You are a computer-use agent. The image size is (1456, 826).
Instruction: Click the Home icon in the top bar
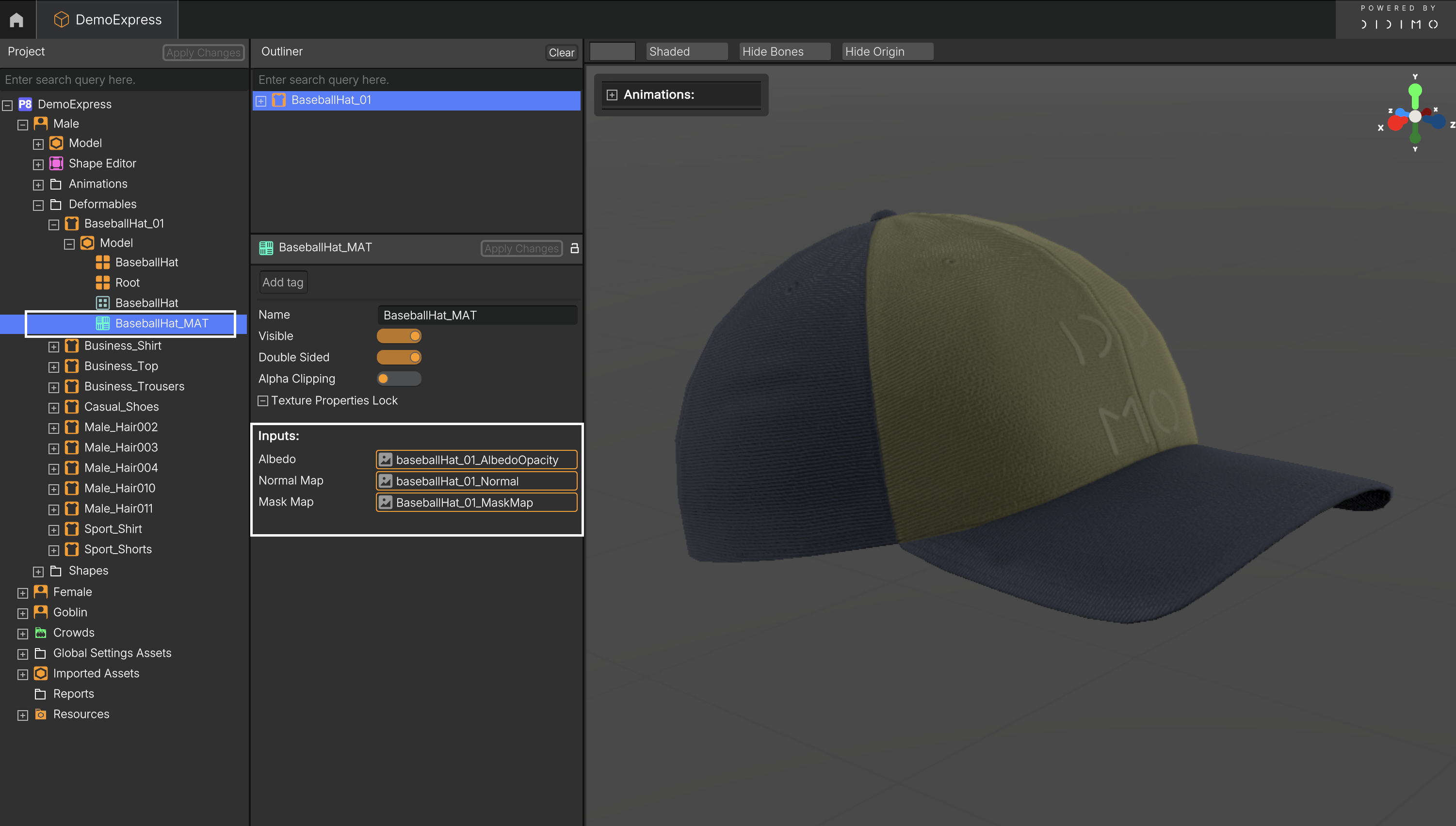click(x=16, y=19)
